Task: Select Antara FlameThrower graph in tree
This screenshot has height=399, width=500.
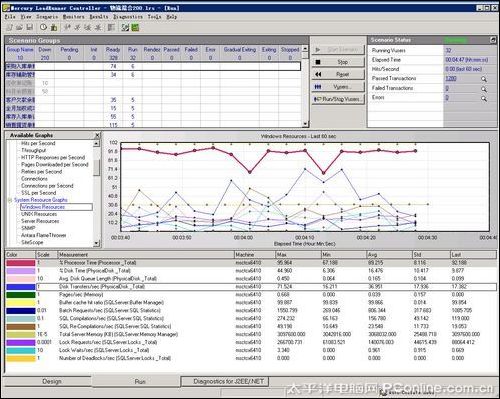Action: (44, 235)
